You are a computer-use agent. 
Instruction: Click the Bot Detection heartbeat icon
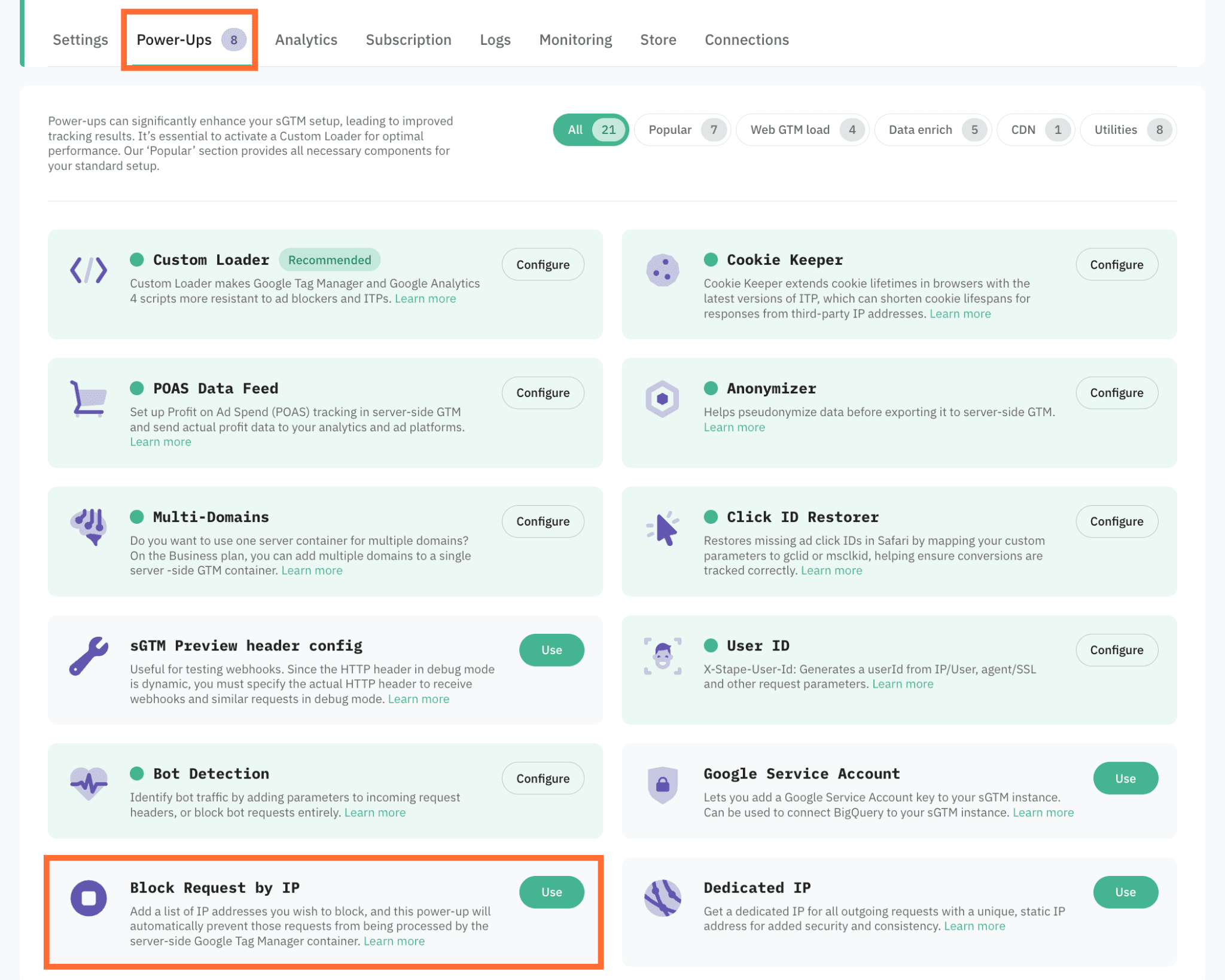click(89, 783)
